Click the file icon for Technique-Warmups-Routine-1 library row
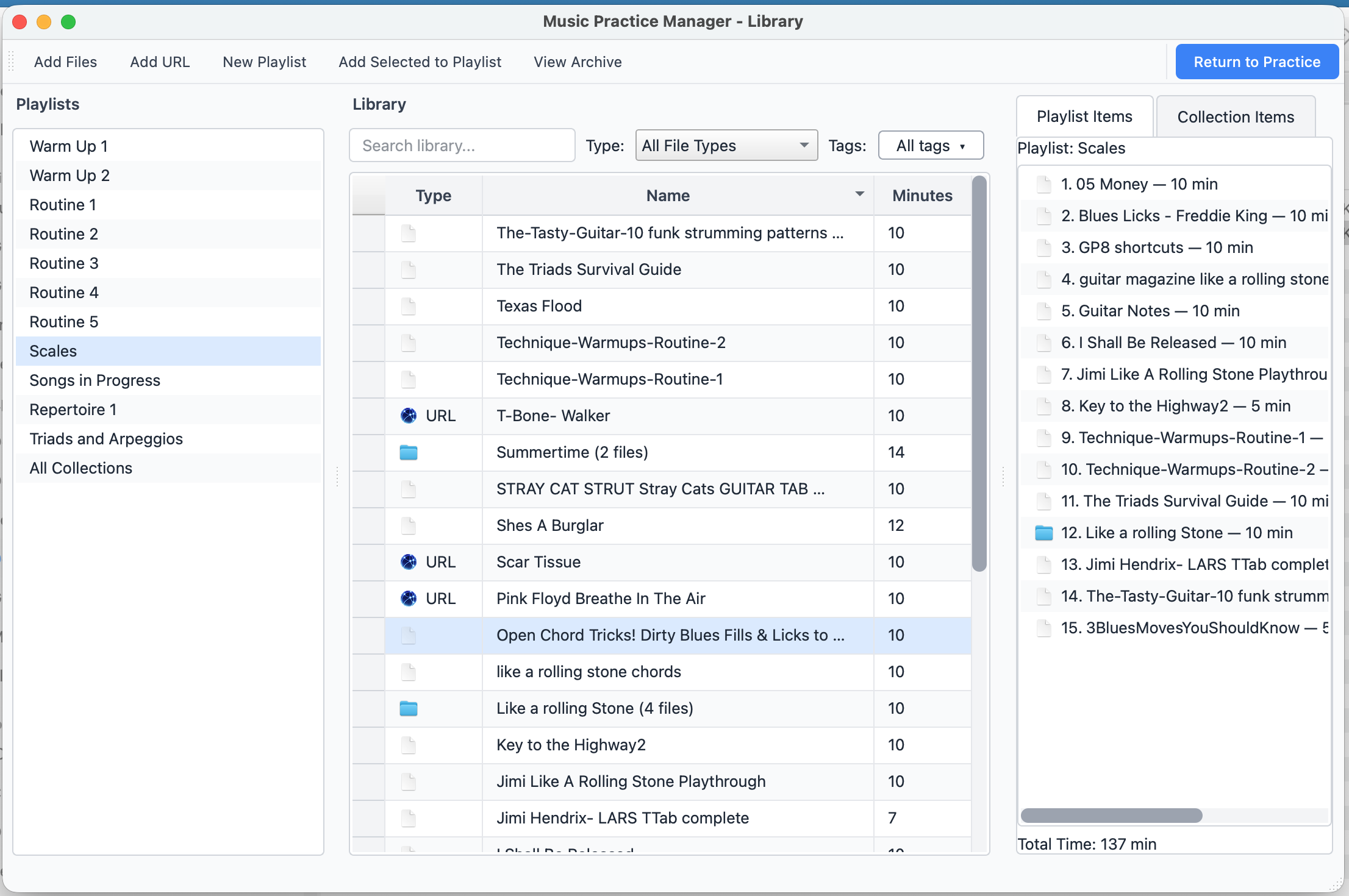 coord(409,379)
